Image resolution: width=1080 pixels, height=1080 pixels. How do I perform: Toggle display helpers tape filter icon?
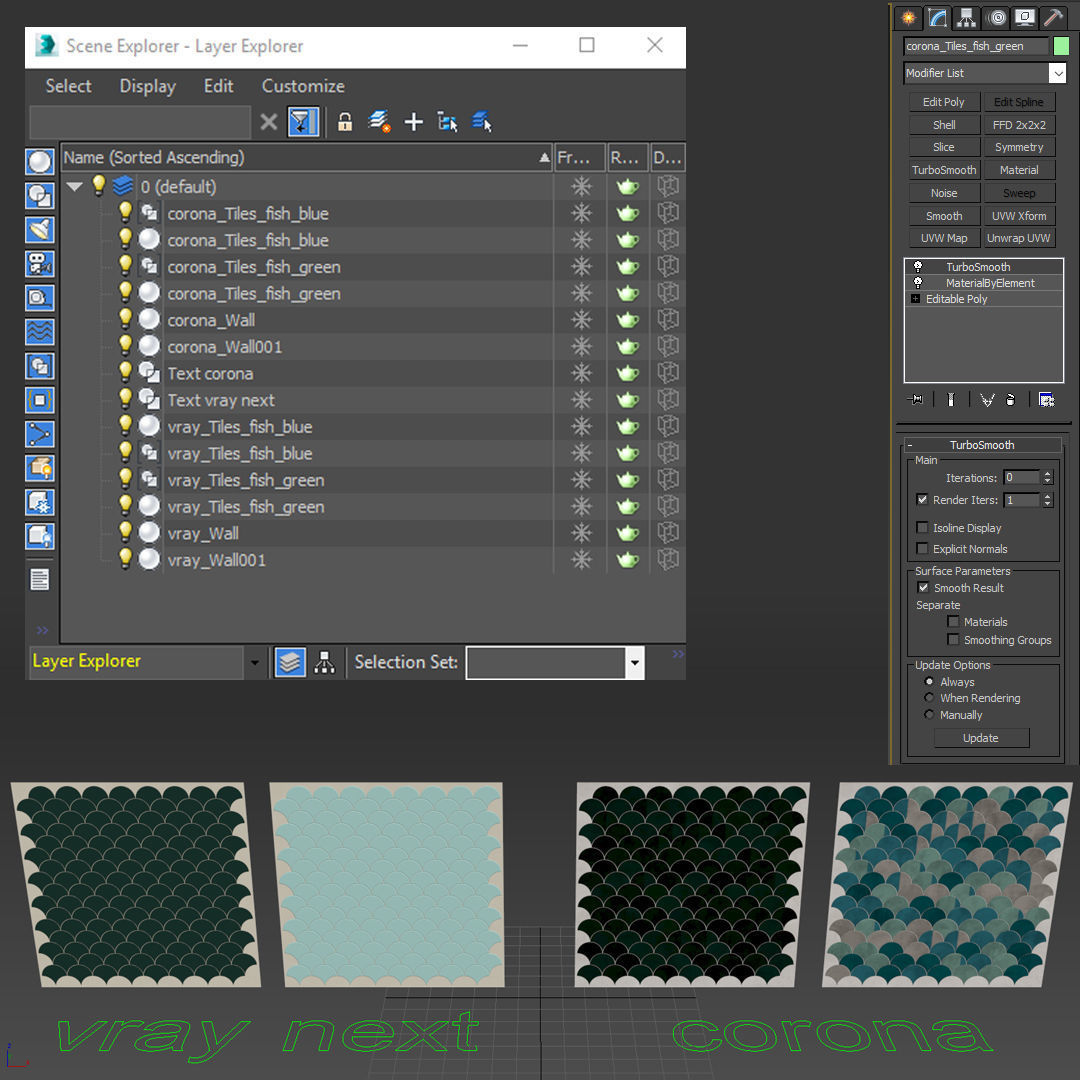coord(40,298)
